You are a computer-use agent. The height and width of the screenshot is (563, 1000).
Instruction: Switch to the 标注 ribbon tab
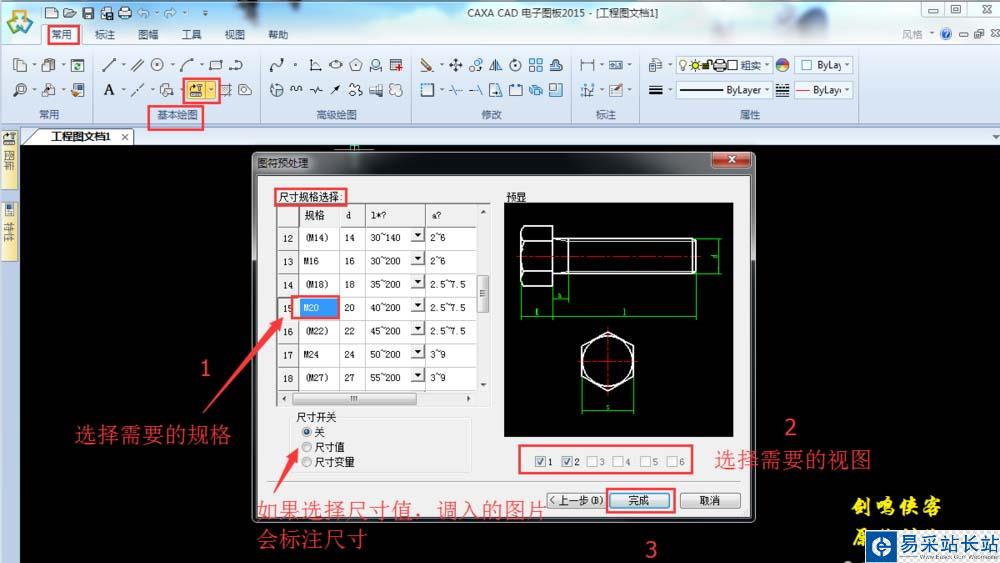(105, 34)
